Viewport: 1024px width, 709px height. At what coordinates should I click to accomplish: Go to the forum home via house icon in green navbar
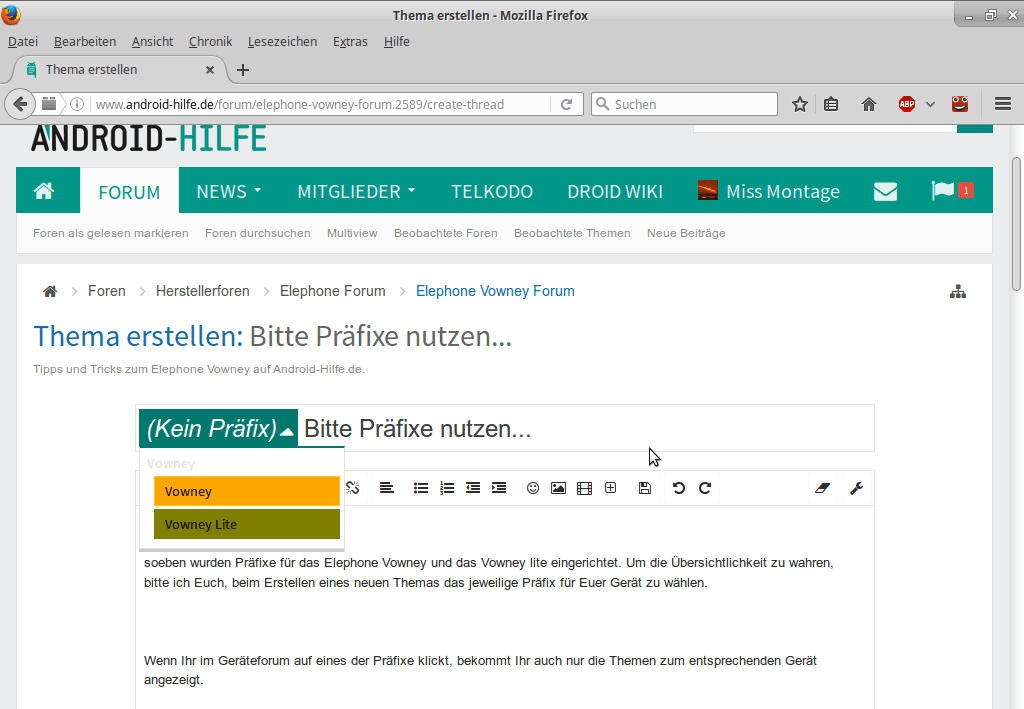pyautogui.click(x=44, y=191)
